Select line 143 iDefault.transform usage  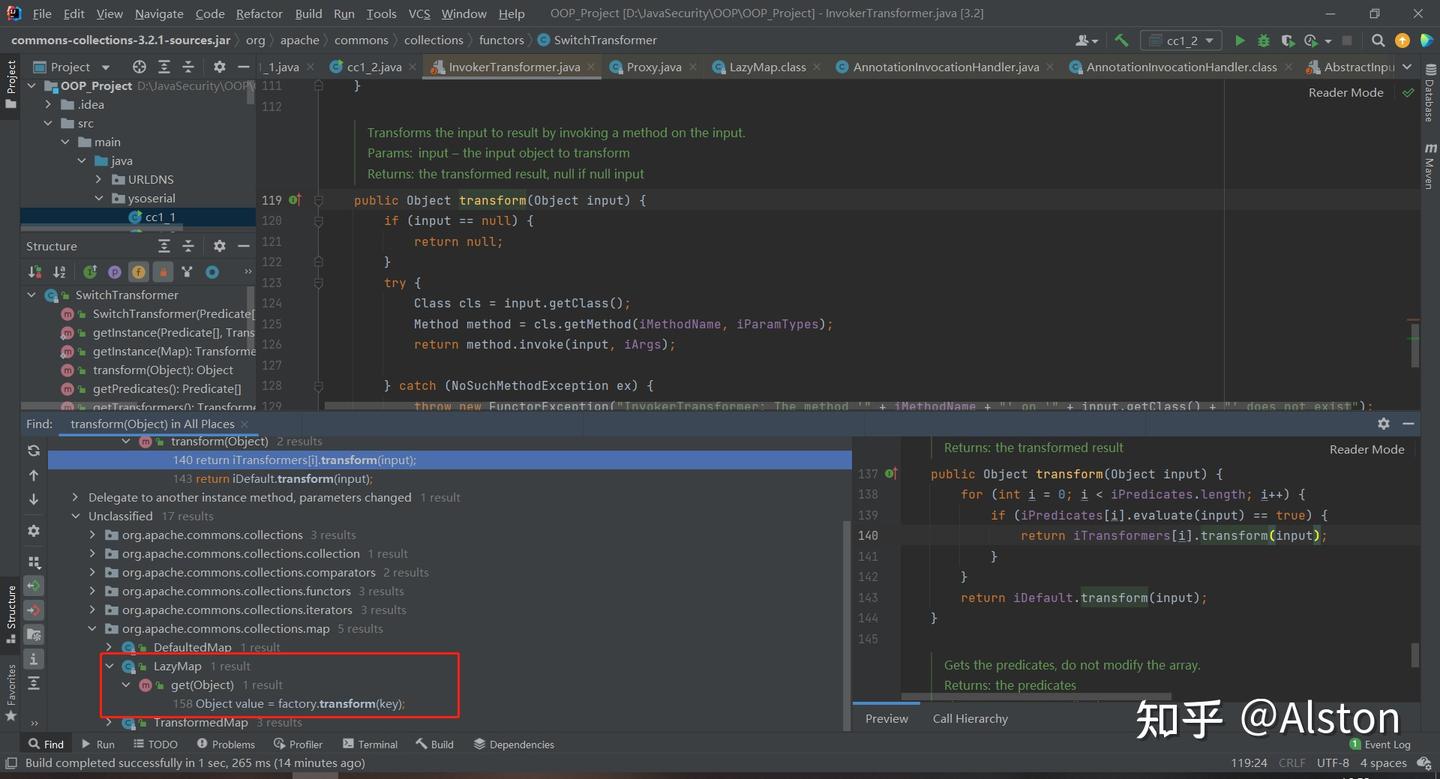click(272, 479)
